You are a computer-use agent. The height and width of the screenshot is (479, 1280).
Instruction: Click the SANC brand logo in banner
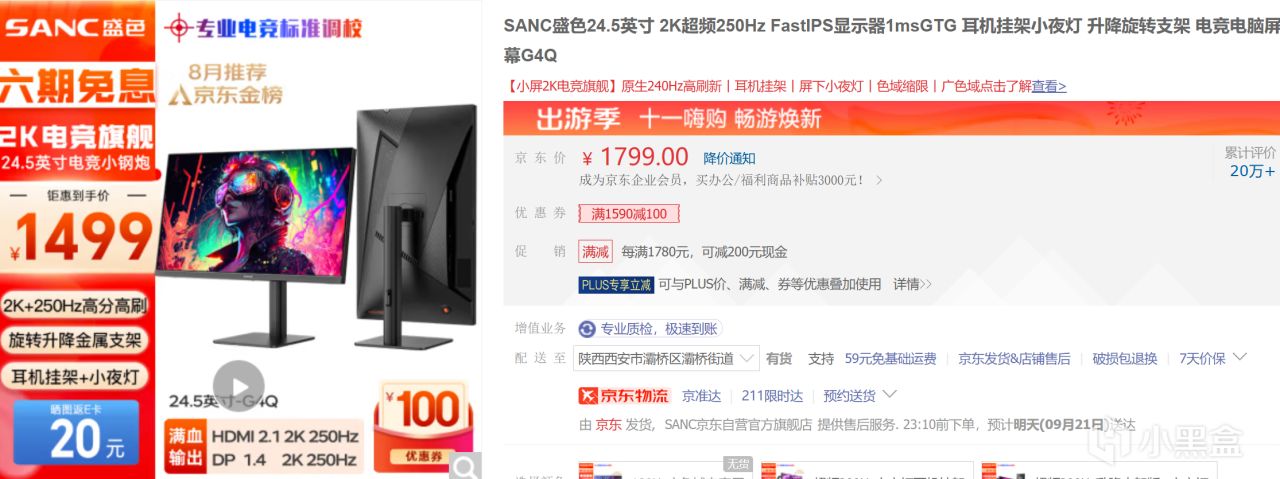[x=78, y=28]
